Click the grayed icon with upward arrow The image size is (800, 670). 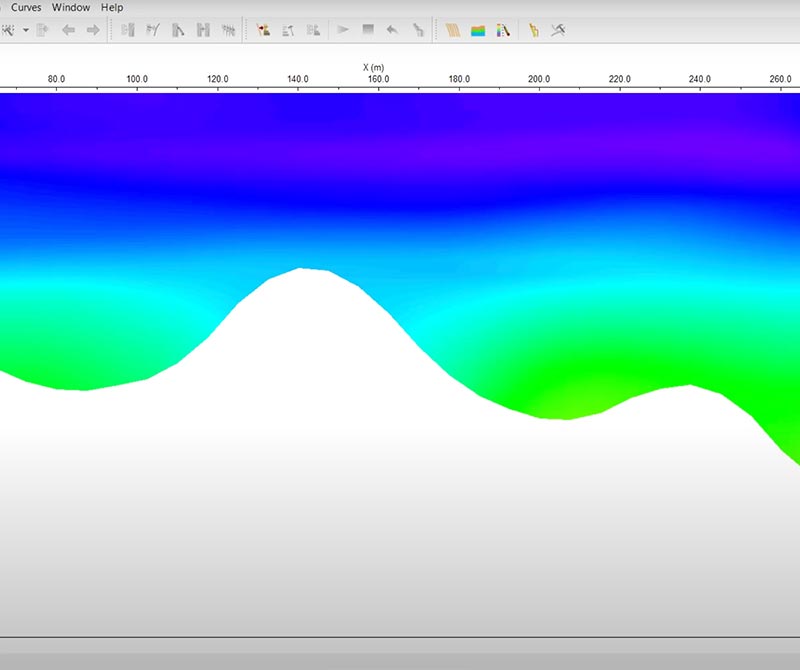point(288,30)
